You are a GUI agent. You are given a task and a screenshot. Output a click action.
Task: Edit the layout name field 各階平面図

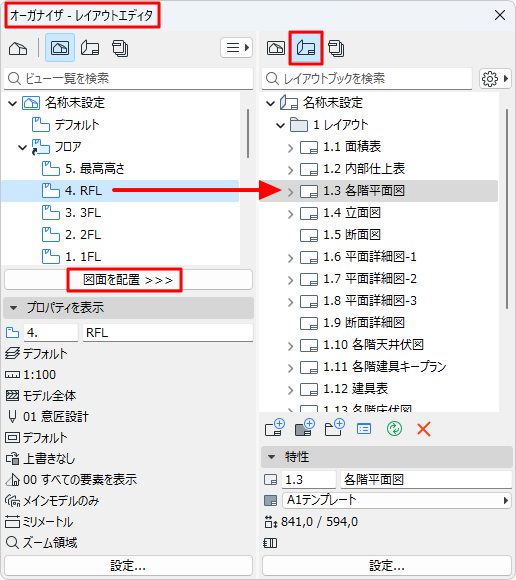[x=426, y=480]
